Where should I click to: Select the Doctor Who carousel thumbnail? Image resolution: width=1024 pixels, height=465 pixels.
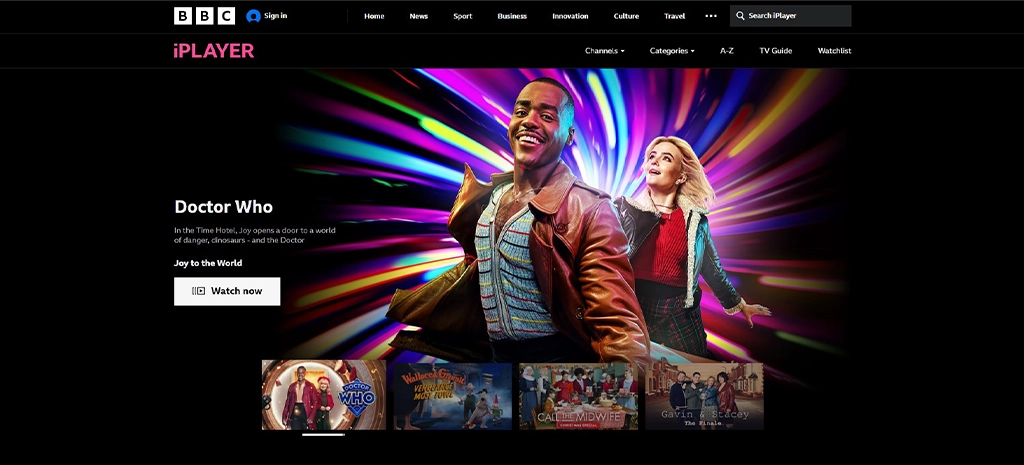[x=324, y=394]
